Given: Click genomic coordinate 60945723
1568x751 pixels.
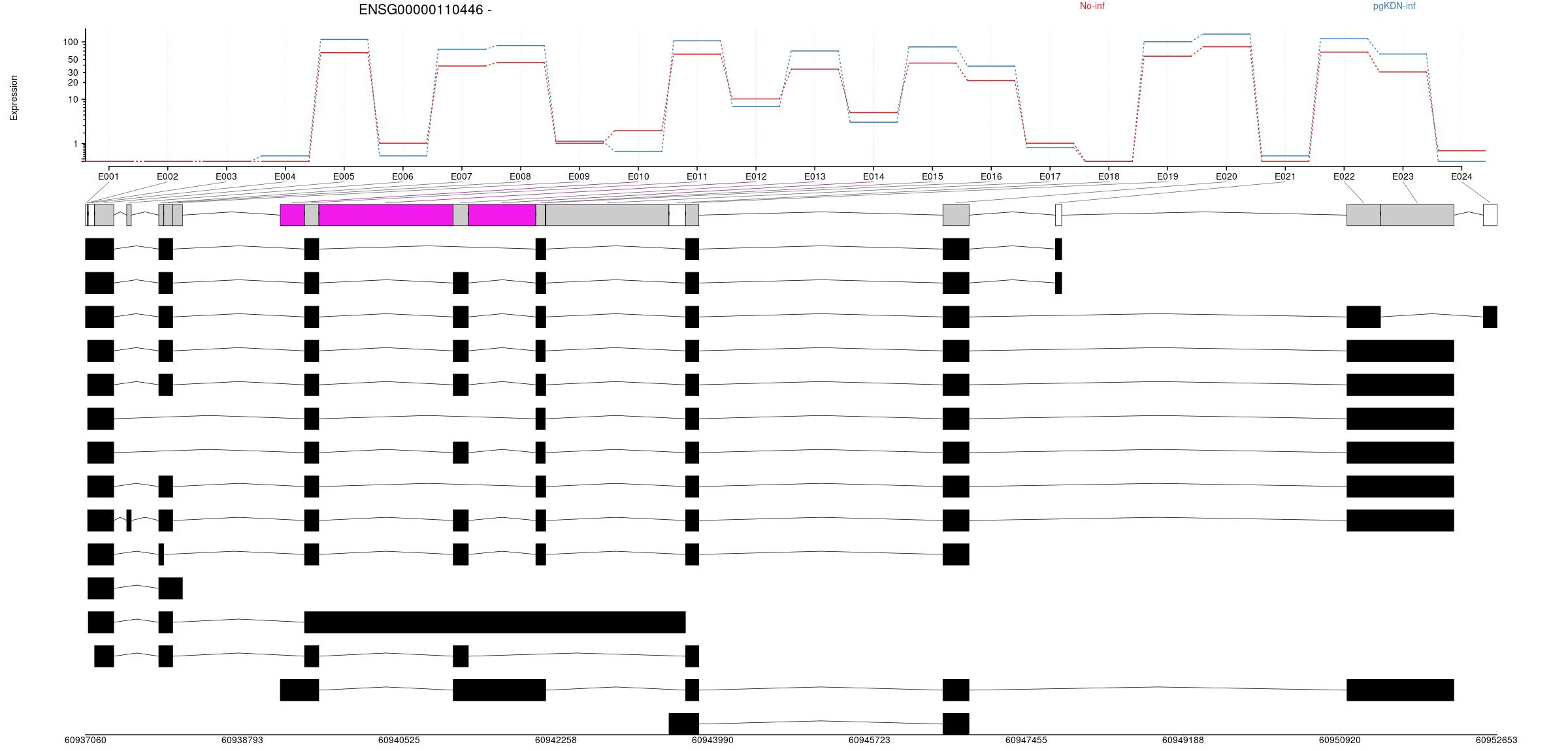Looking at the screenshot, I should (x=870, y=740).
